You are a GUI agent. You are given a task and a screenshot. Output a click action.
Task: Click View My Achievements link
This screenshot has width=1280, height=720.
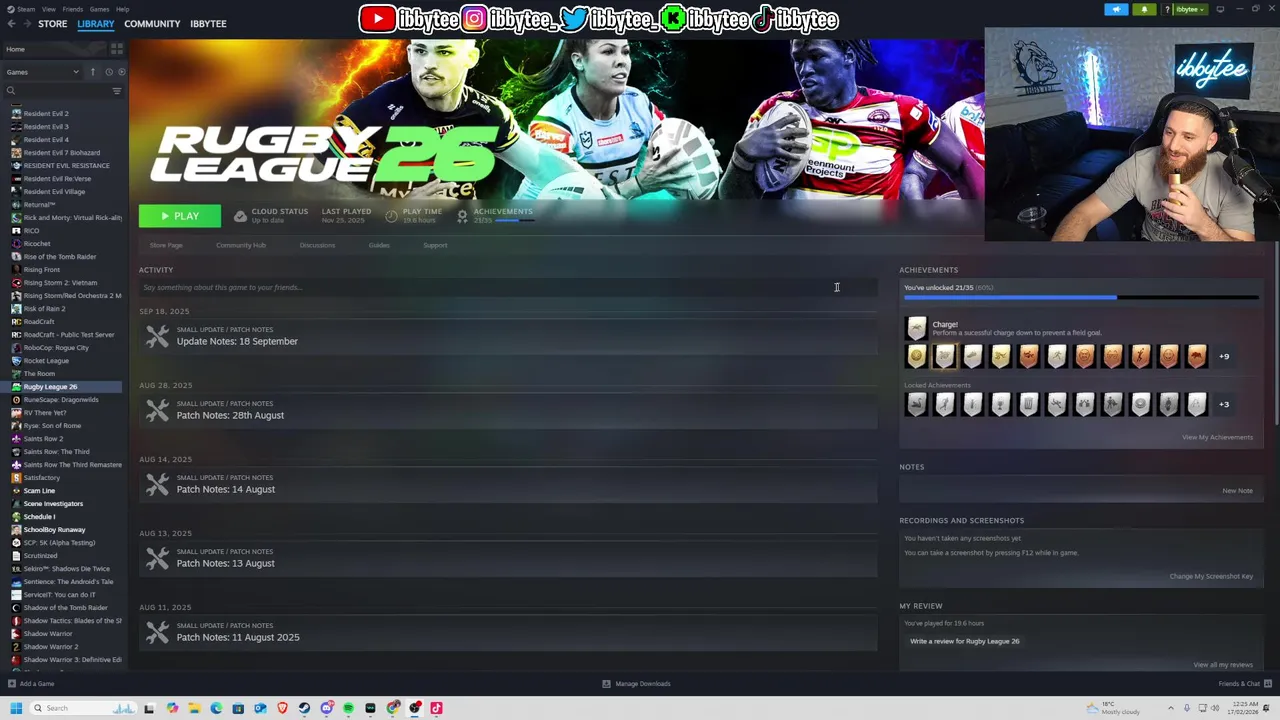[x=1217, y=437]
